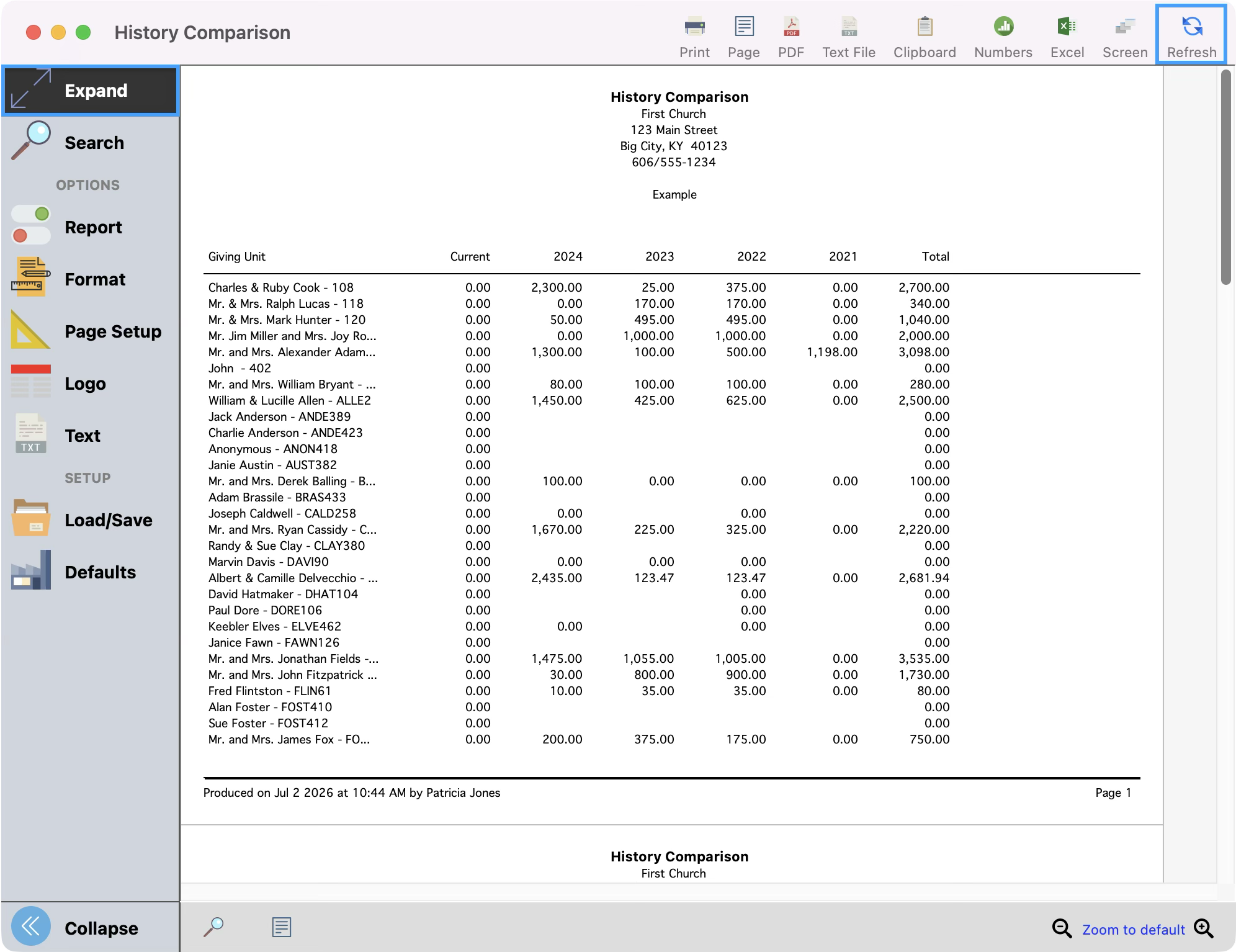Export the report to Numbers
This screenshot has height=952, width=1236.
(1003, 37)
